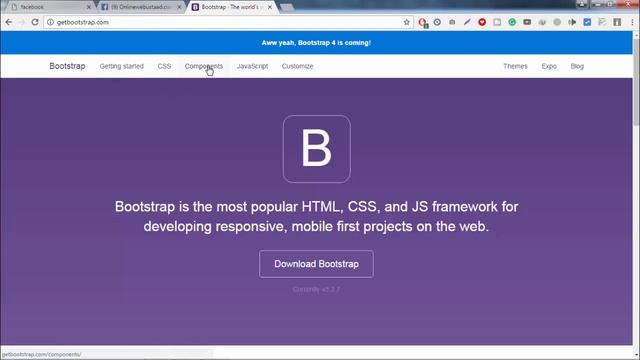Focus the getbootstrap.com address bar

229,22
